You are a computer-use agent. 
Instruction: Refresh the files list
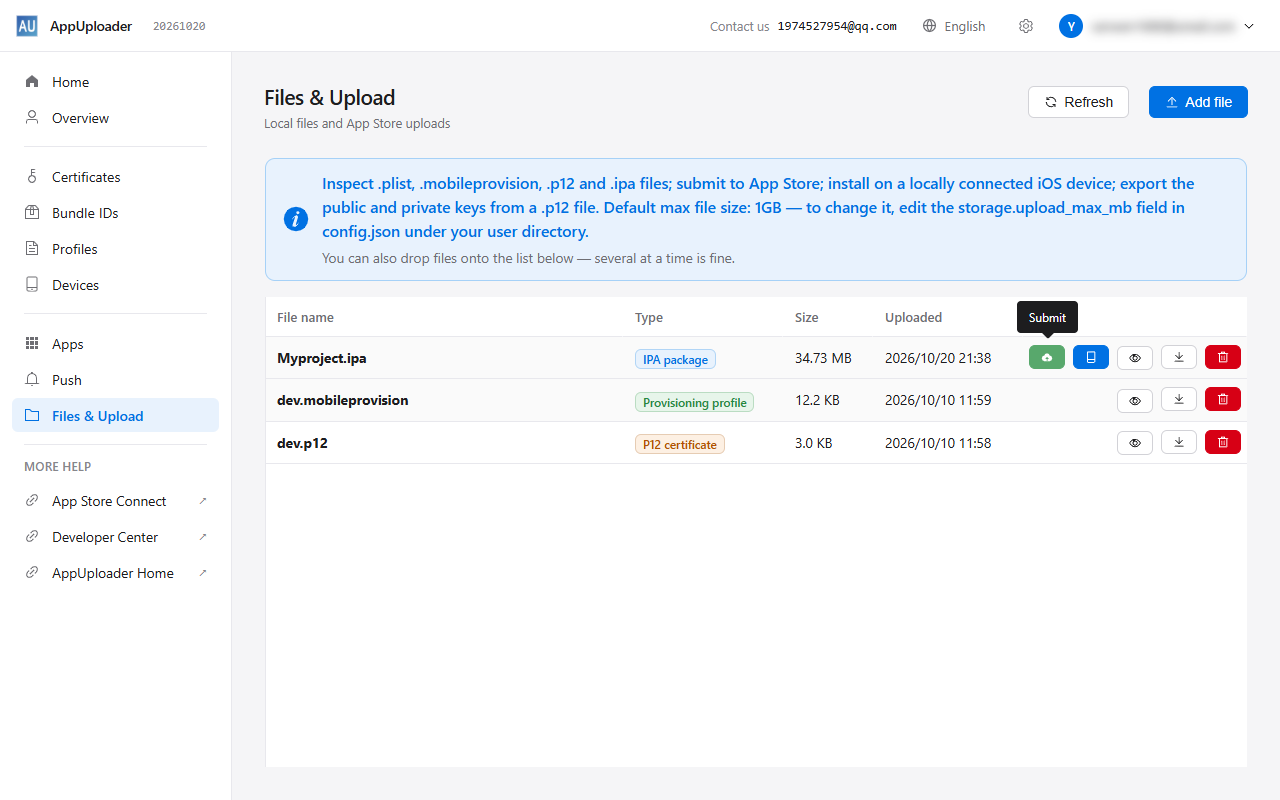coord(1078,102)
